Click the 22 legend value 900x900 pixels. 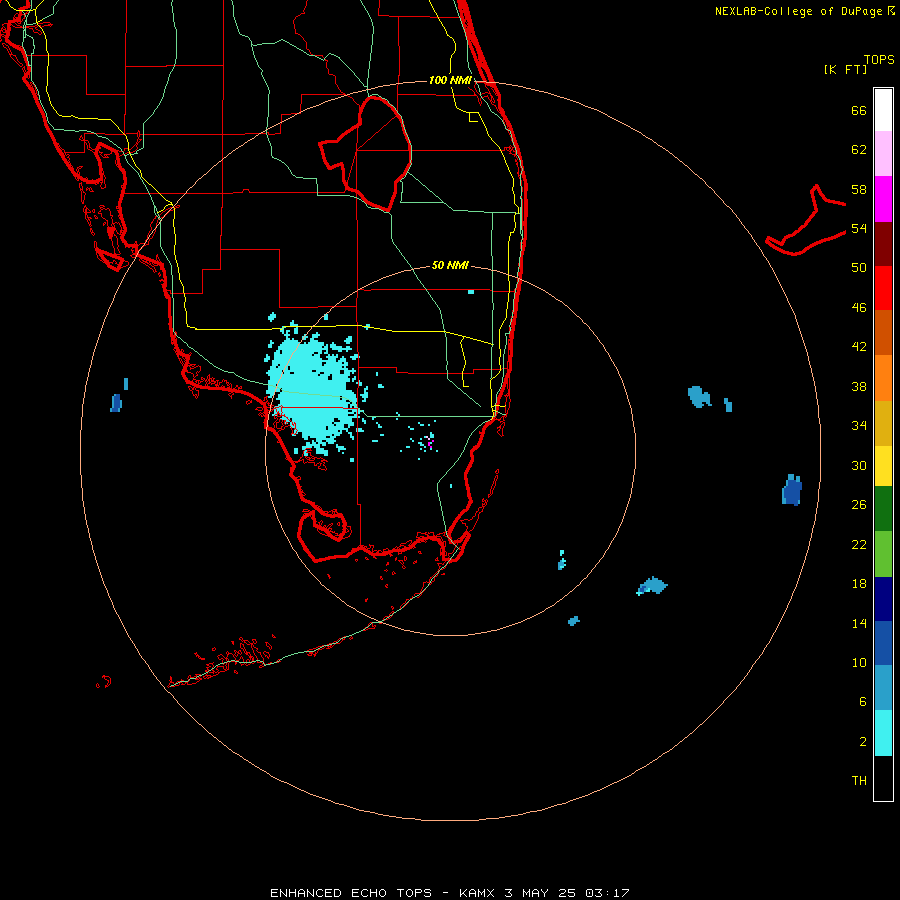tap(859, 544)
